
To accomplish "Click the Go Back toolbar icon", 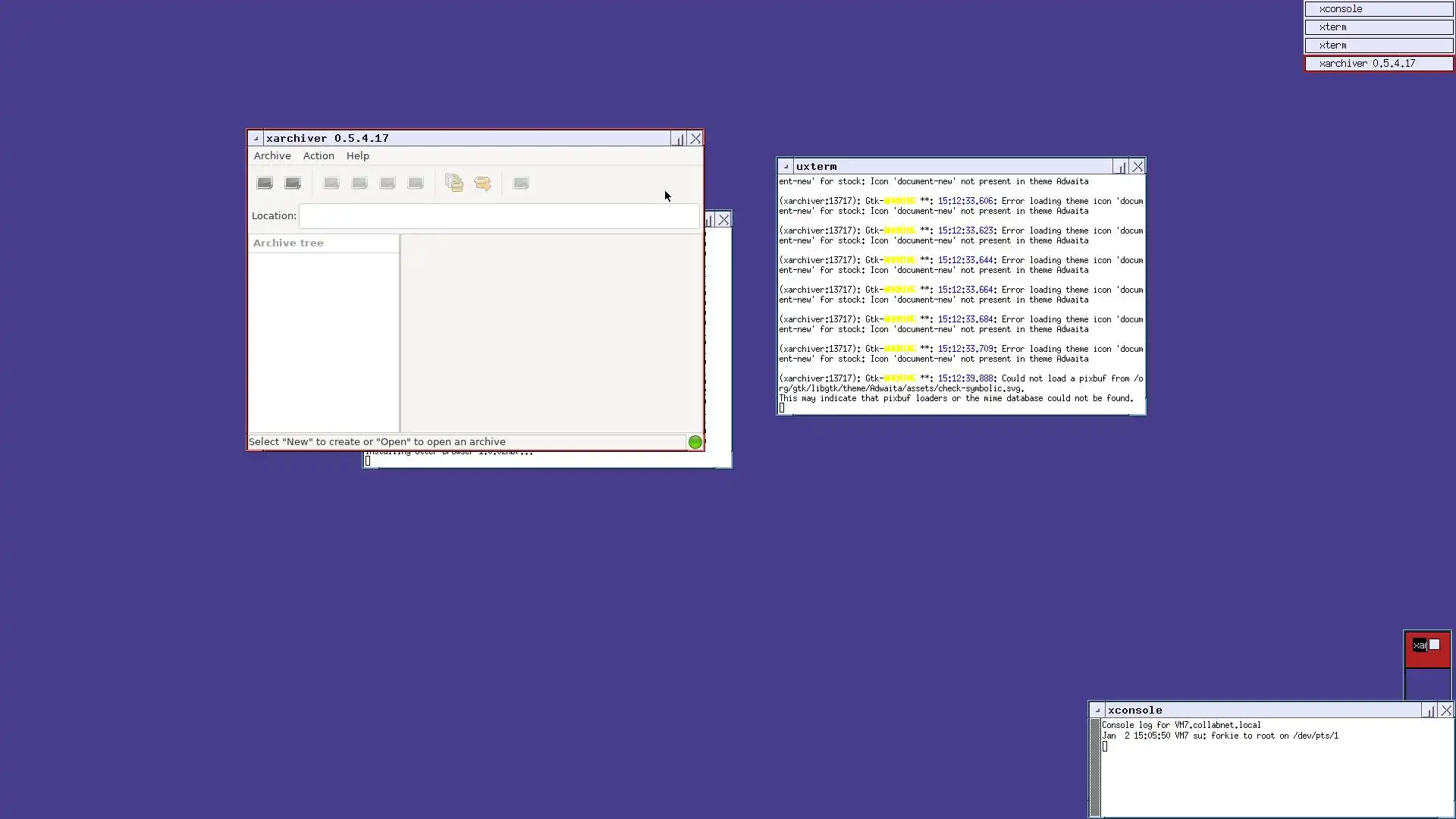I will [331, 183].
